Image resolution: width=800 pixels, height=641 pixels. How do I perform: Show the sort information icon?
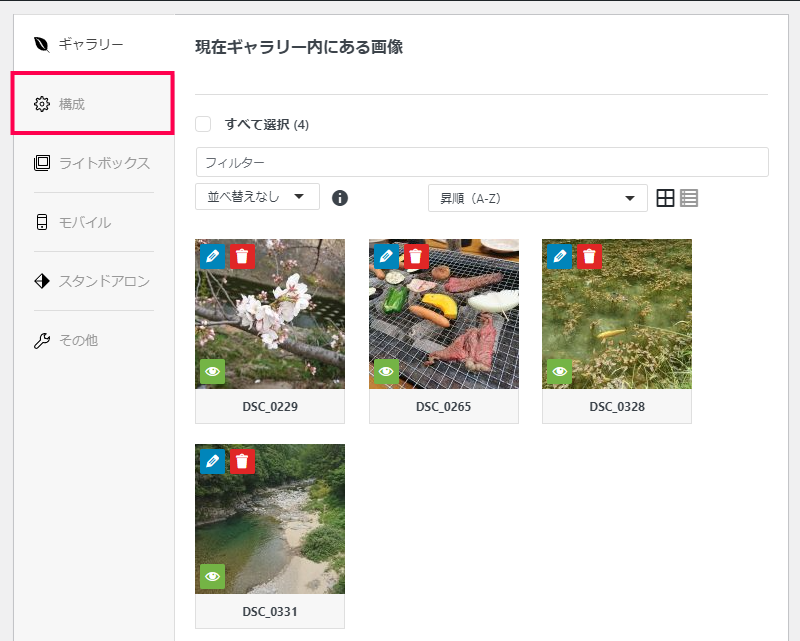(x=340, y=198)
